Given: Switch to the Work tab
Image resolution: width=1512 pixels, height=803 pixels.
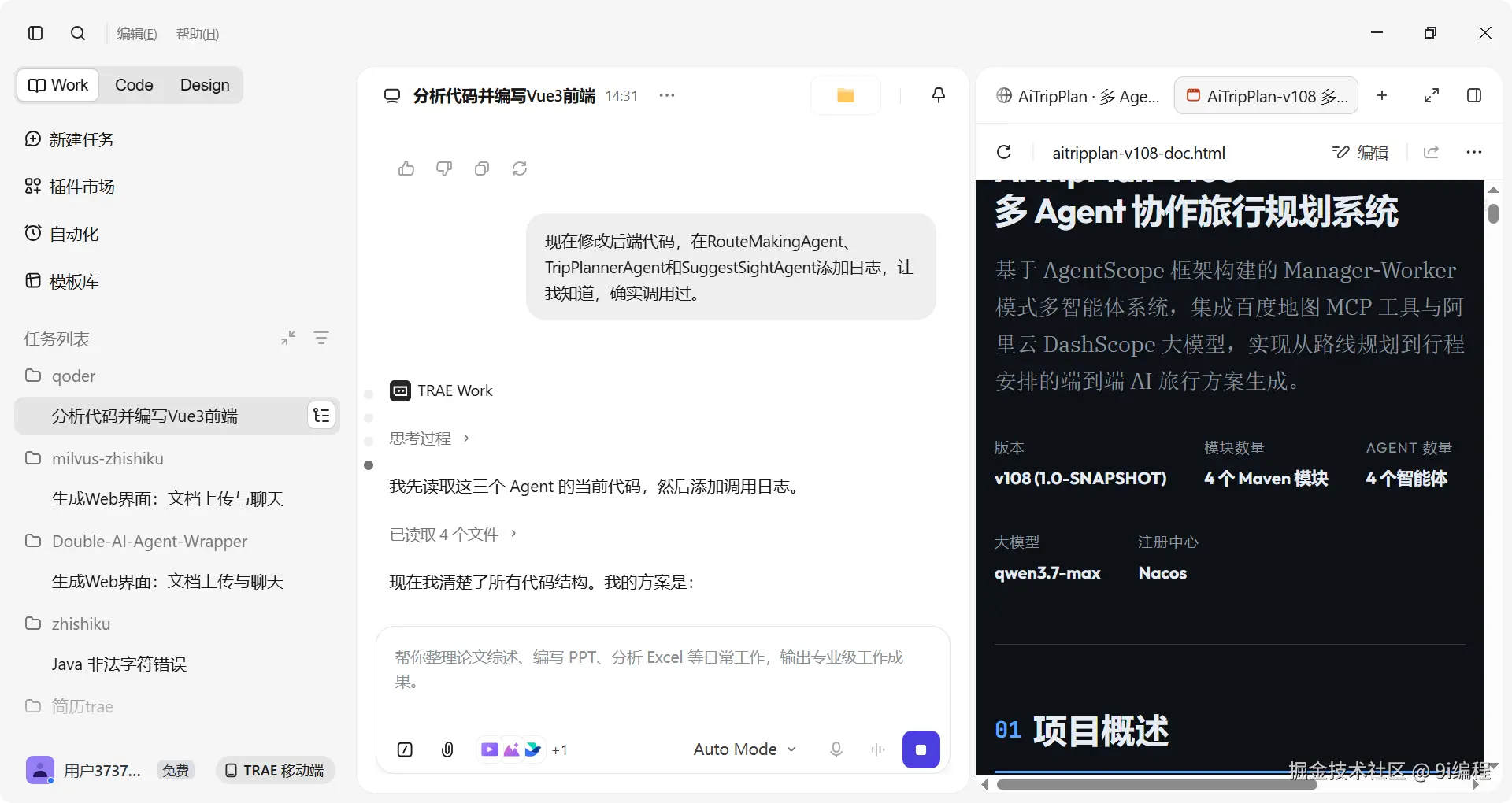Looking at the screenshot, I should click(58, 85).
